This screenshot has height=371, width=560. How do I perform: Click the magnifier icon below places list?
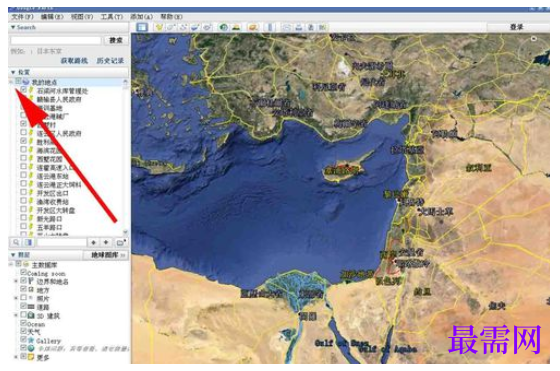tap(16, 242)
